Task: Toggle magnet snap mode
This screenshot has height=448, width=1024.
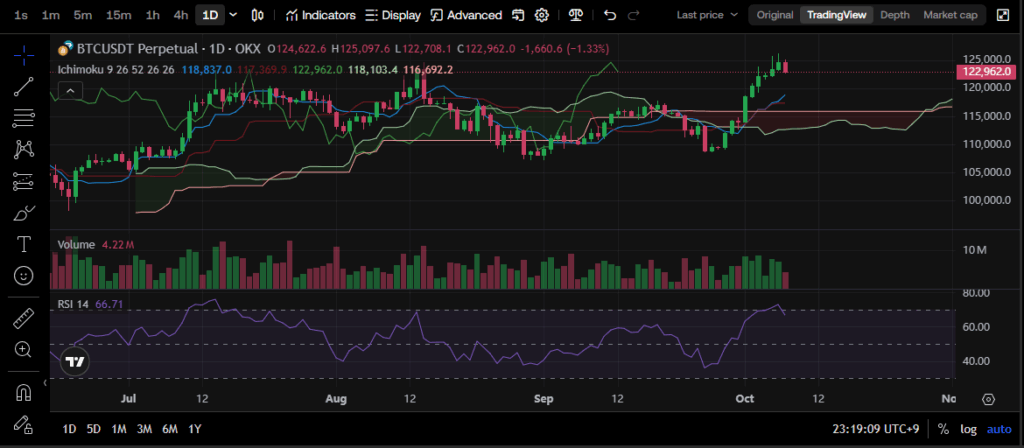Action: pos(23,391)
